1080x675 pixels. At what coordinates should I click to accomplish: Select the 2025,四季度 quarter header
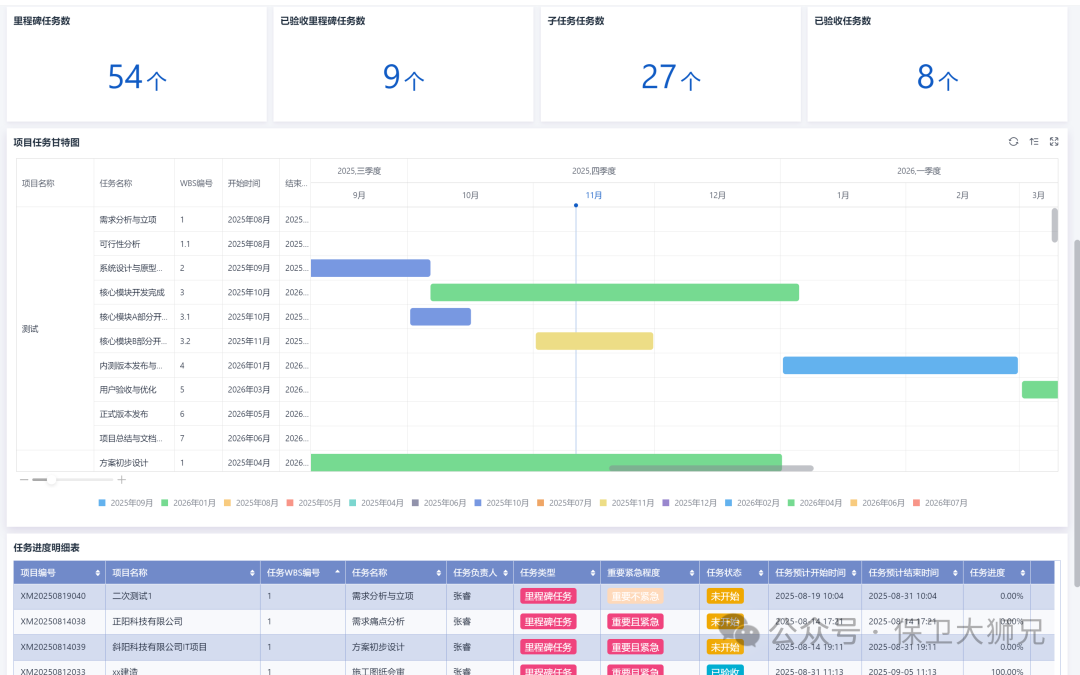pyautogui.click(x=594, y=171)
